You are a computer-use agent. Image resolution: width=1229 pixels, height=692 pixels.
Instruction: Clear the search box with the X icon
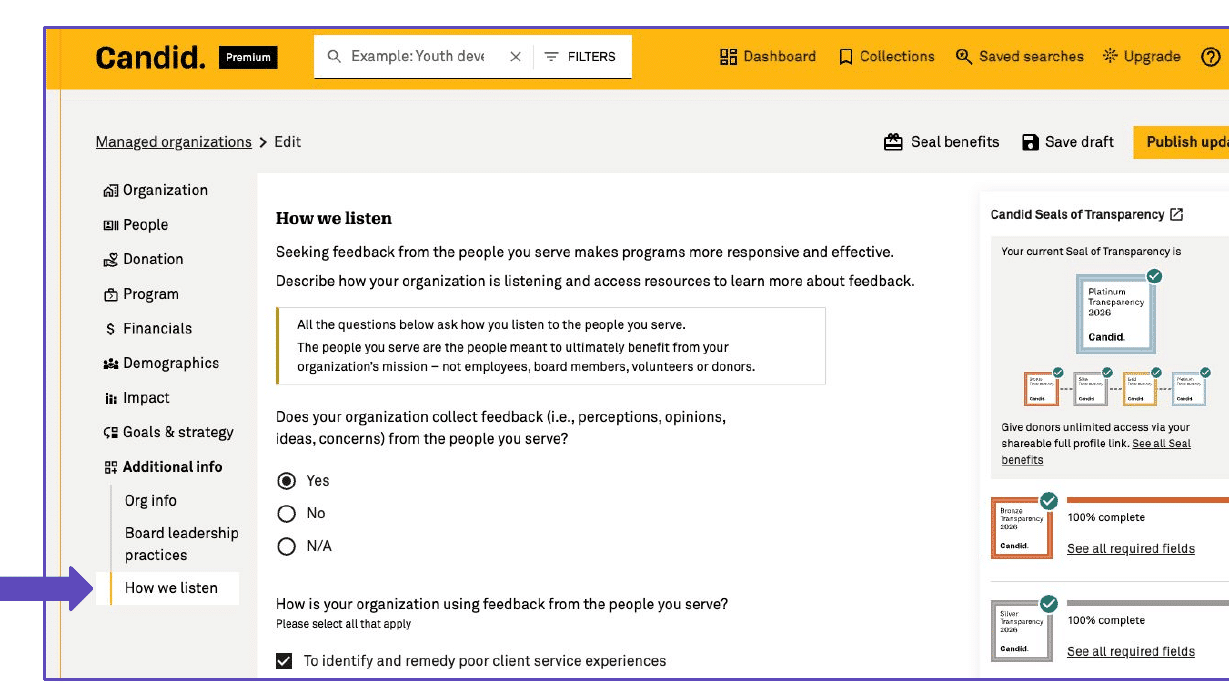coord(515,57)
